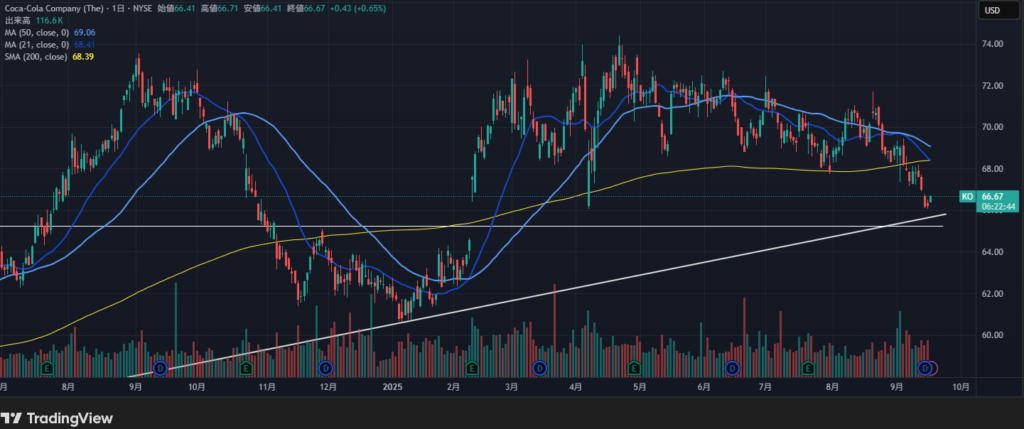Select dividend D marker between 3月 and 4月

[x=539, y=368]
